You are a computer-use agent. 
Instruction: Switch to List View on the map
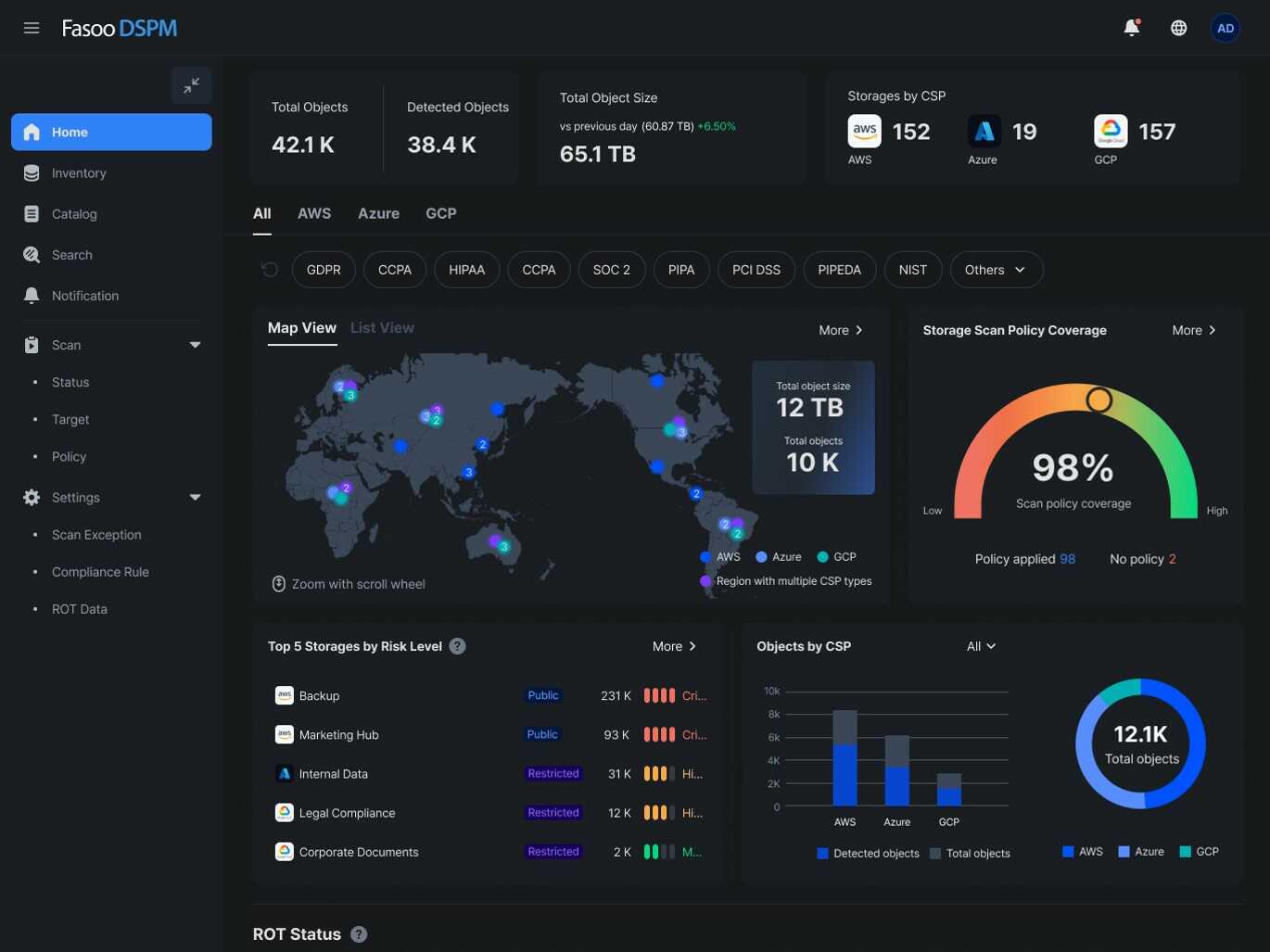[x=381, y=327]
